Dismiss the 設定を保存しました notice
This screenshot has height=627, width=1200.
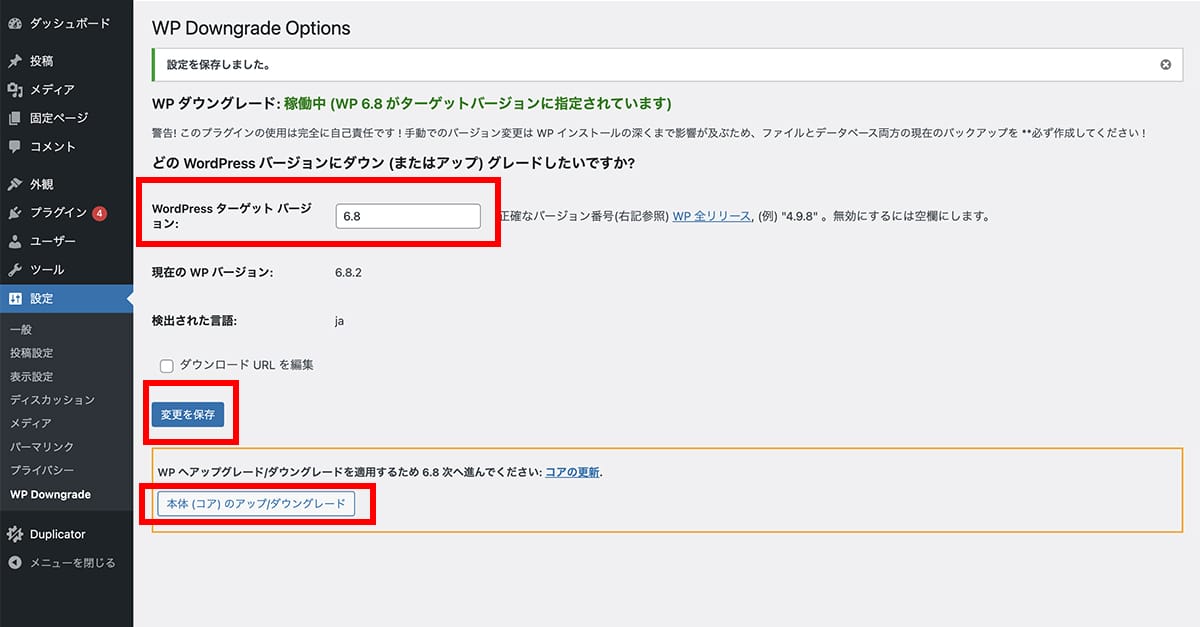tap(1165, 64)
